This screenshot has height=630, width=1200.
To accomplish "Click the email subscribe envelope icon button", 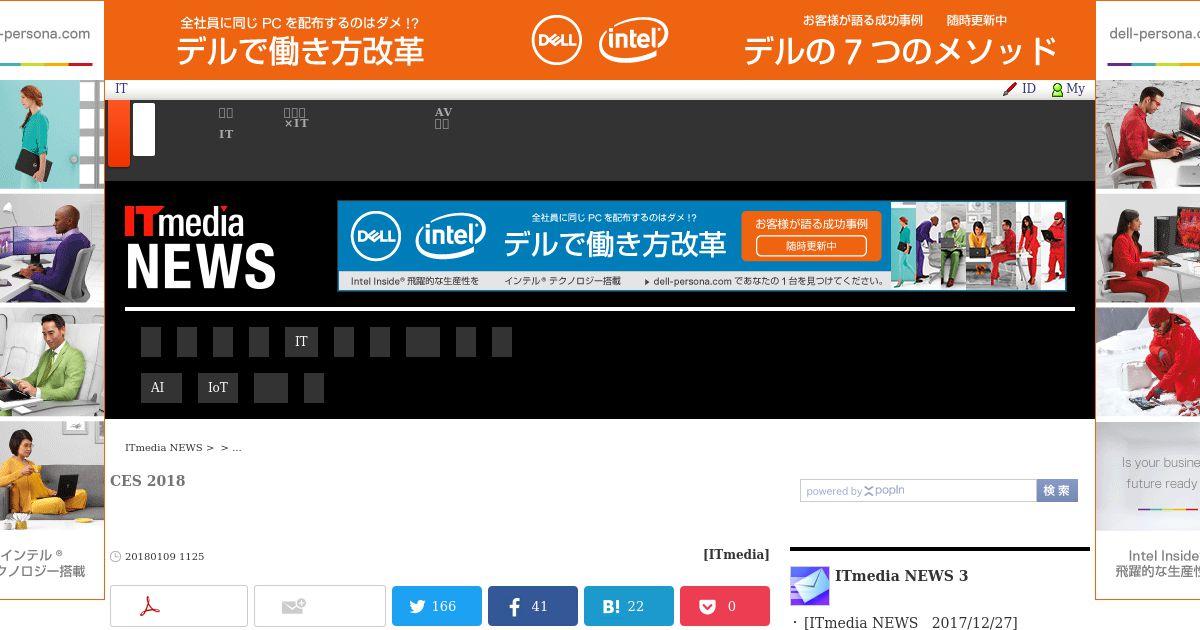I will pos(319,606).
